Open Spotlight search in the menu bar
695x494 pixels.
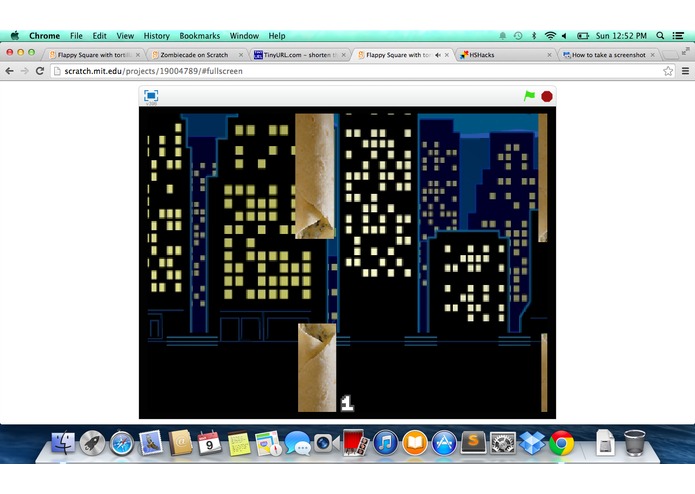click(660, 35)
